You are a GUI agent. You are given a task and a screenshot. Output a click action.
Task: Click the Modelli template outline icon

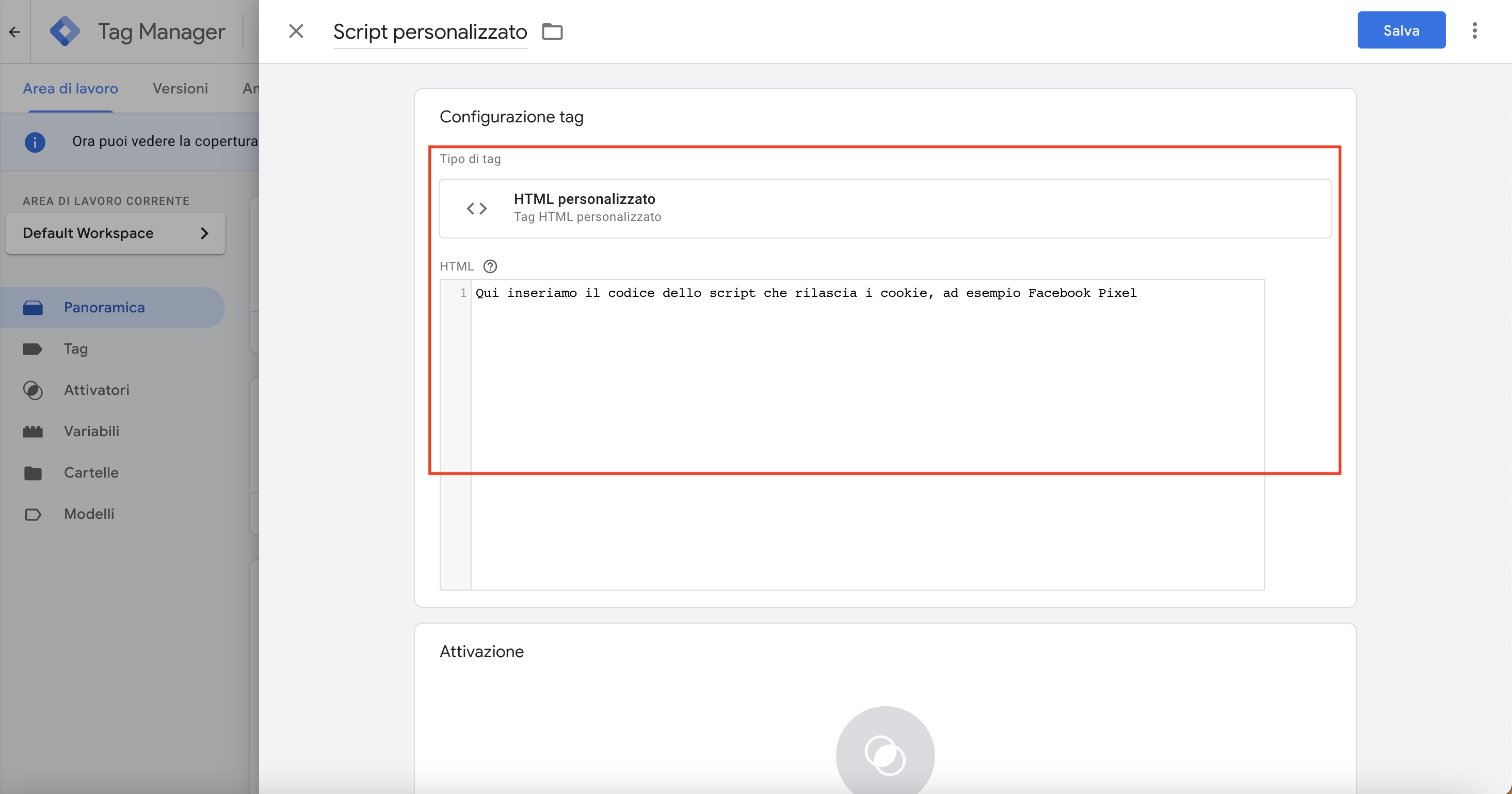tap(33, 515)
